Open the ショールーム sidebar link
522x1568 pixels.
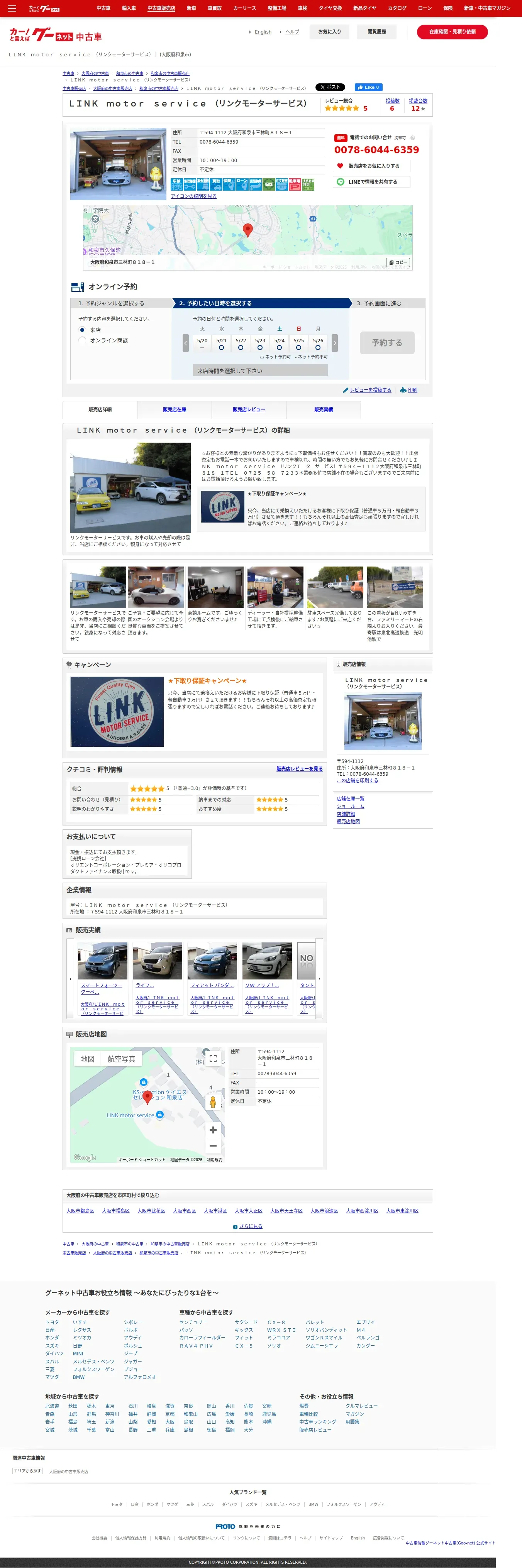click(350, 806)
